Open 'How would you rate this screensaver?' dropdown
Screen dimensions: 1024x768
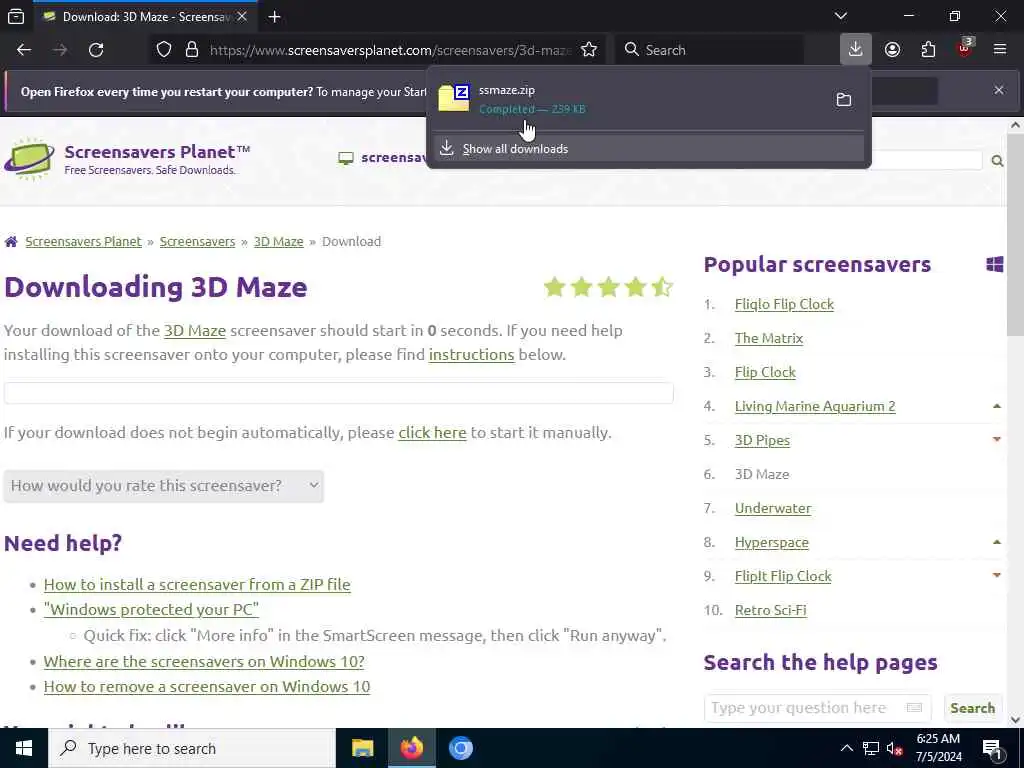pos(163,486)
